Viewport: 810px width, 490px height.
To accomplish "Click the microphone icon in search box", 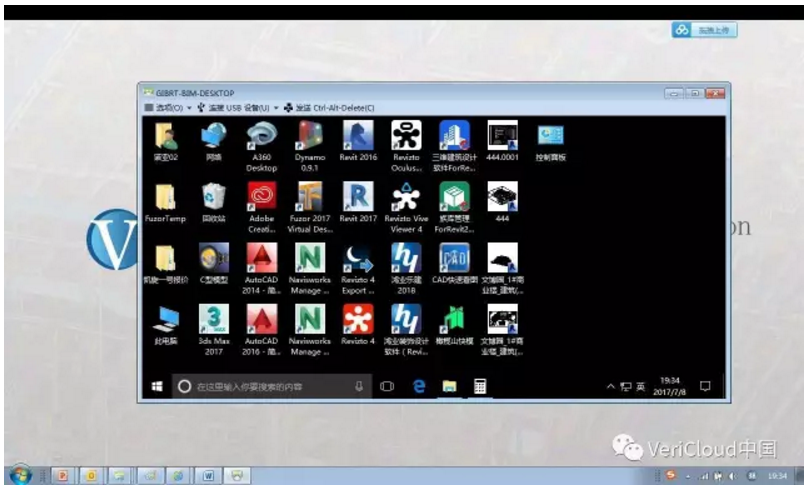I will [359, 387].
